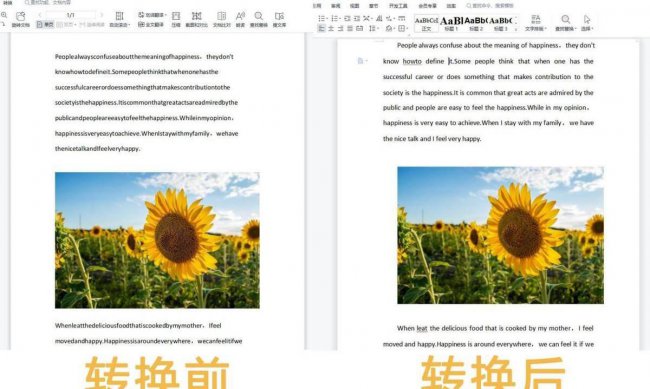This screenshot has height=389, width=650.
Task: Click the paragraph layout marker beside the text
Action: click(362, 61)
